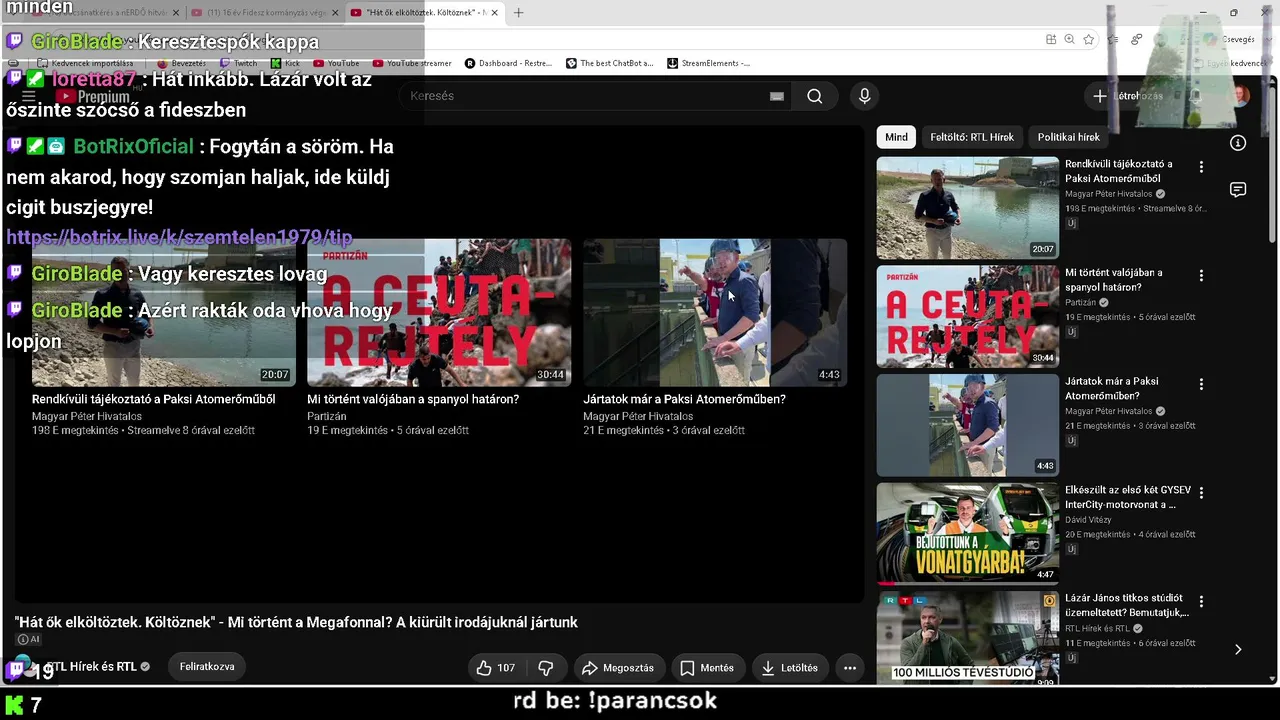This screenshot has width=1280, height=720.
Task: Open the Kick bookmark
Action: coord(285,63)
